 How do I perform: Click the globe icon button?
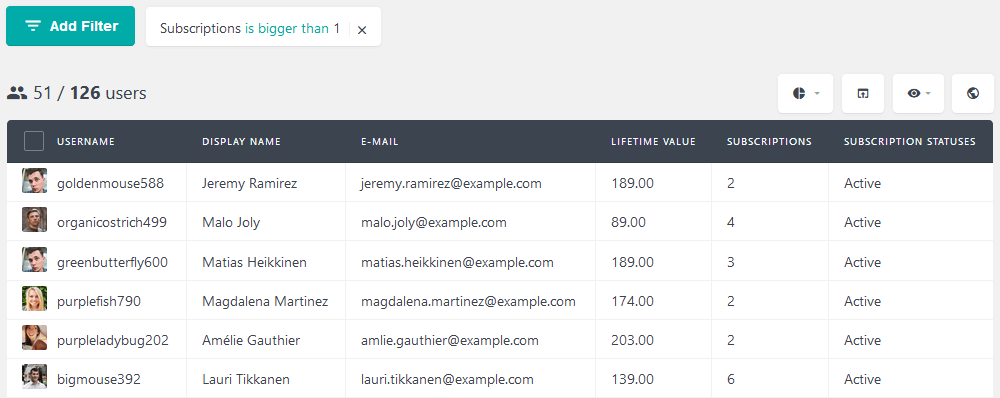tap(973, 93)
